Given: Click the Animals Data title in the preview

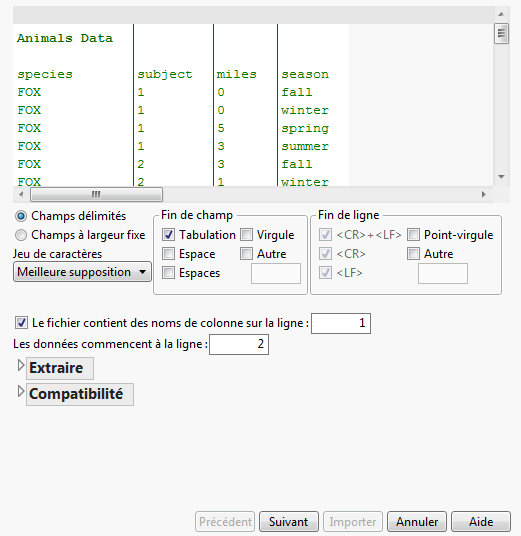Looking at the screenshot, I should point(65,38).
